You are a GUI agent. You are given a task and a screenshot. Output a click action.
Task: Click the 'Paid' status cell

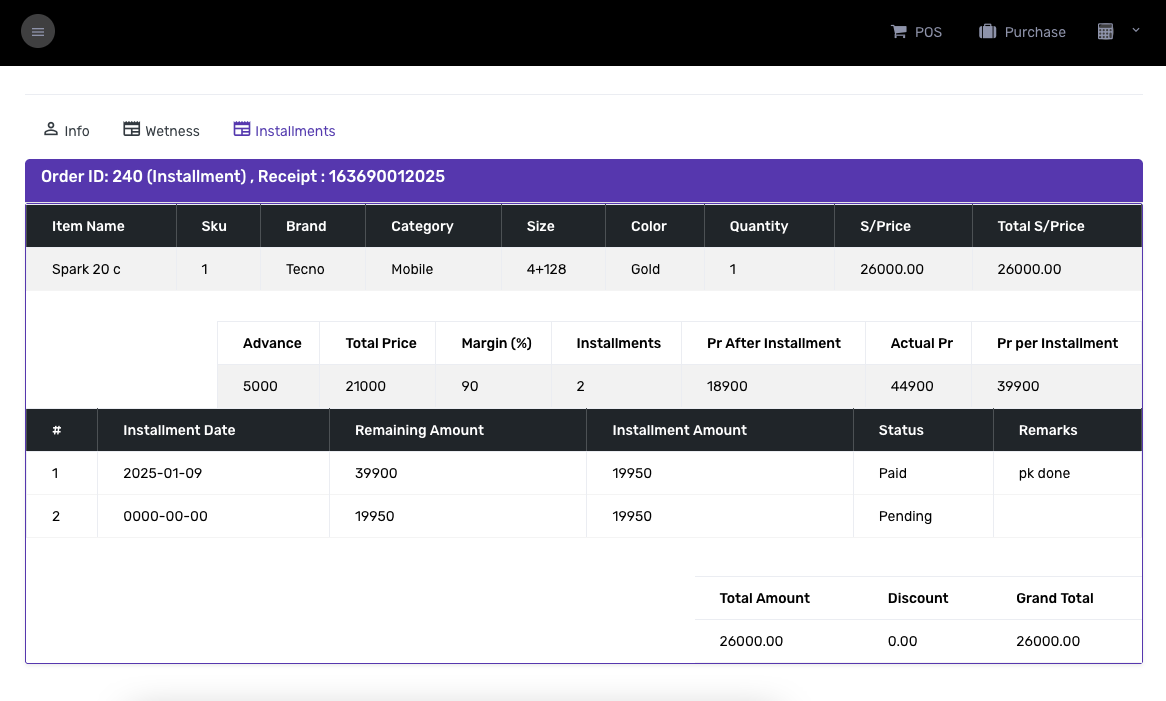pos(924,474)
